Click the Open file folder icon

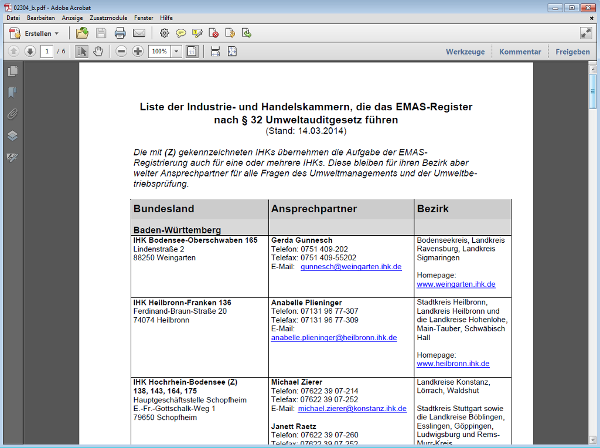[82, 33]
